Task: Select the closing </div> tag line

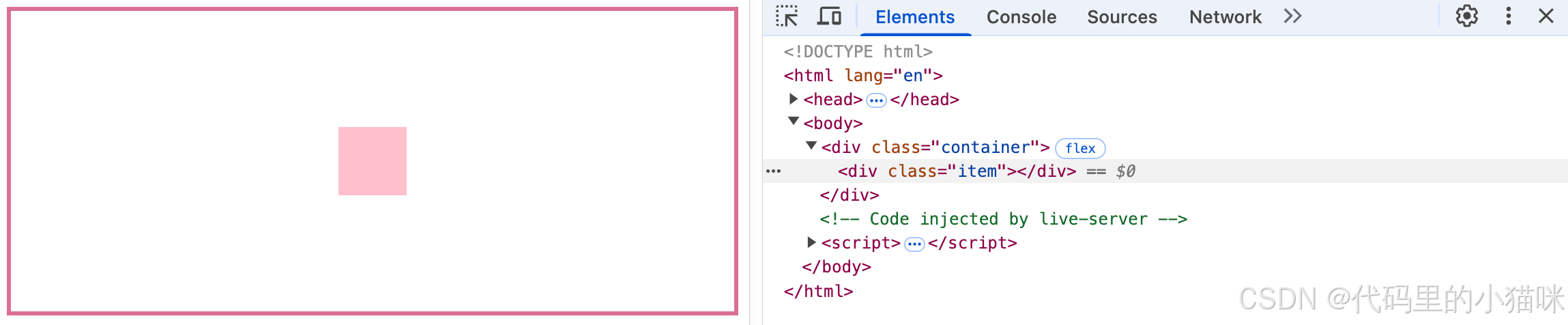Action: point(850,195)
